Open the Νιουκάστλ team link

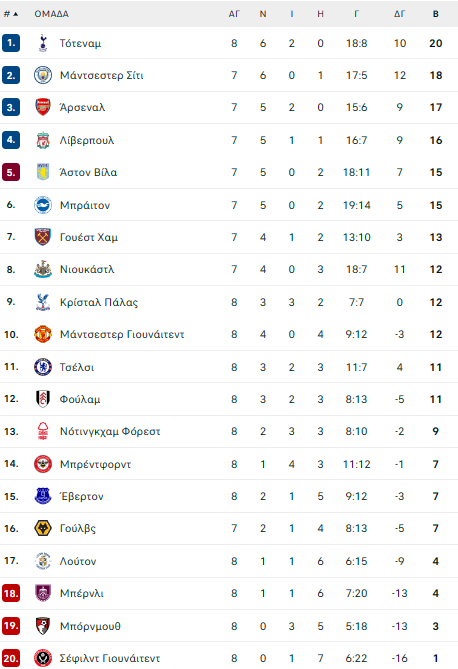point(87,269)
